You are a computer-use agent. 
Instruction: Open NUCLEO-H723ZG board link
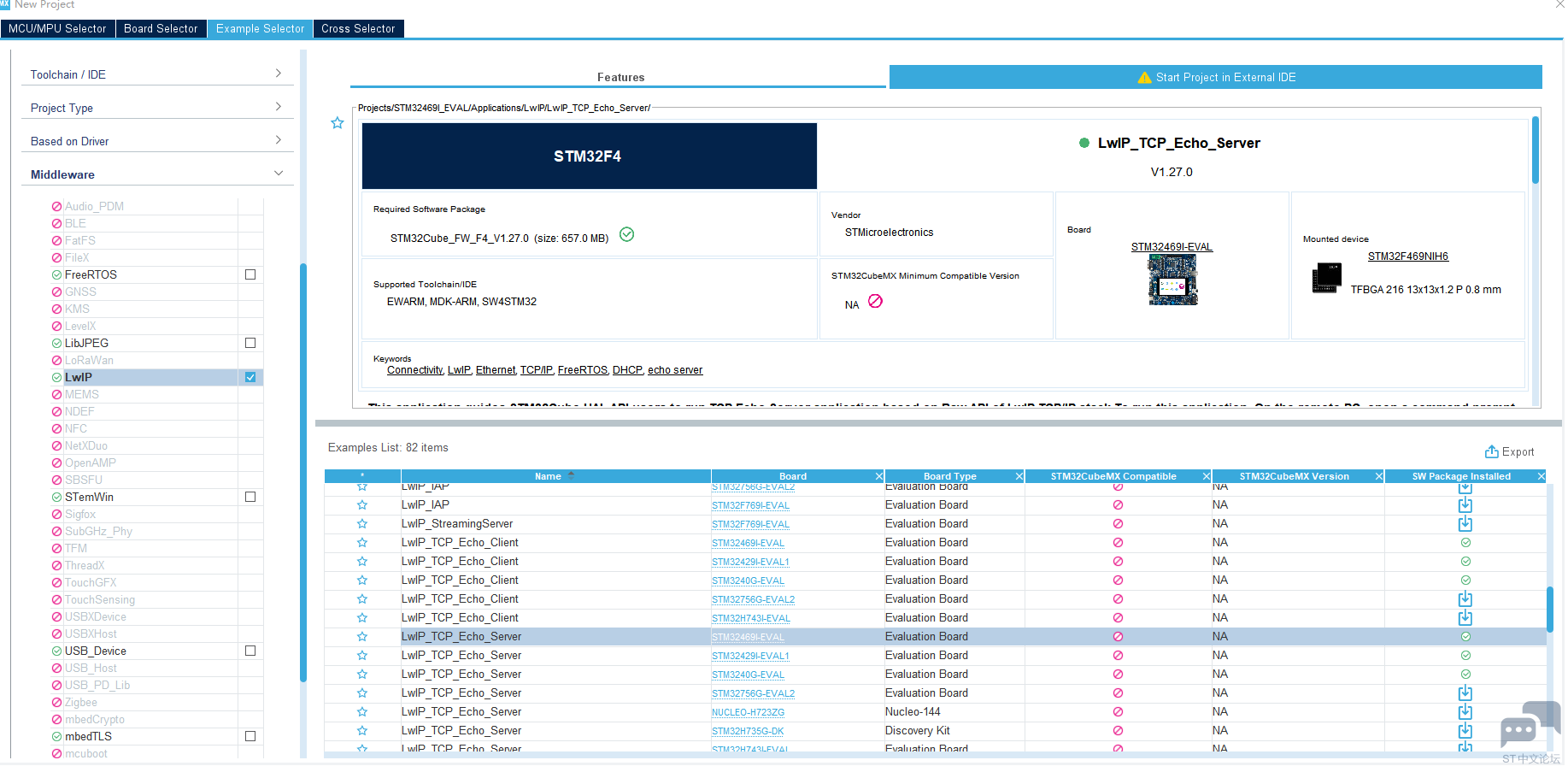click(748, 712)
